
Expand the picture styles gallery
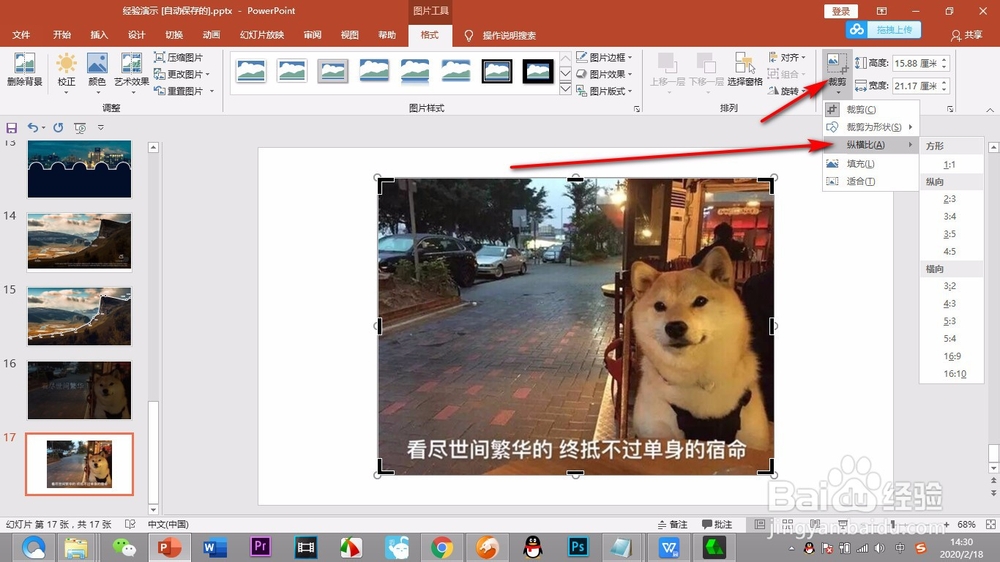pos(565,89)
